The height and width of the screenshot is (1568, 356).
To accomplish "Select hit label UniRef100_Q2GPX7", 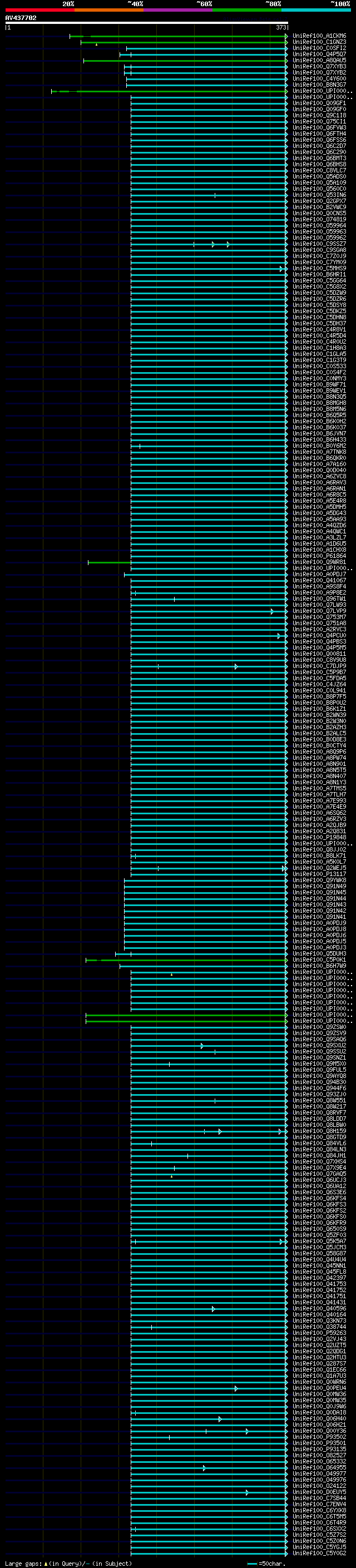I will pos(319,201).
